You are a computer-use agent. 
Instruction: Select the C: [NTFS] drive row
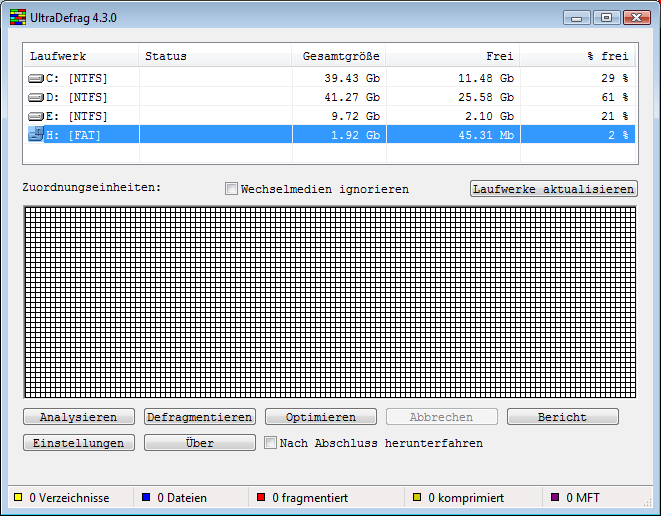(330, 78)
